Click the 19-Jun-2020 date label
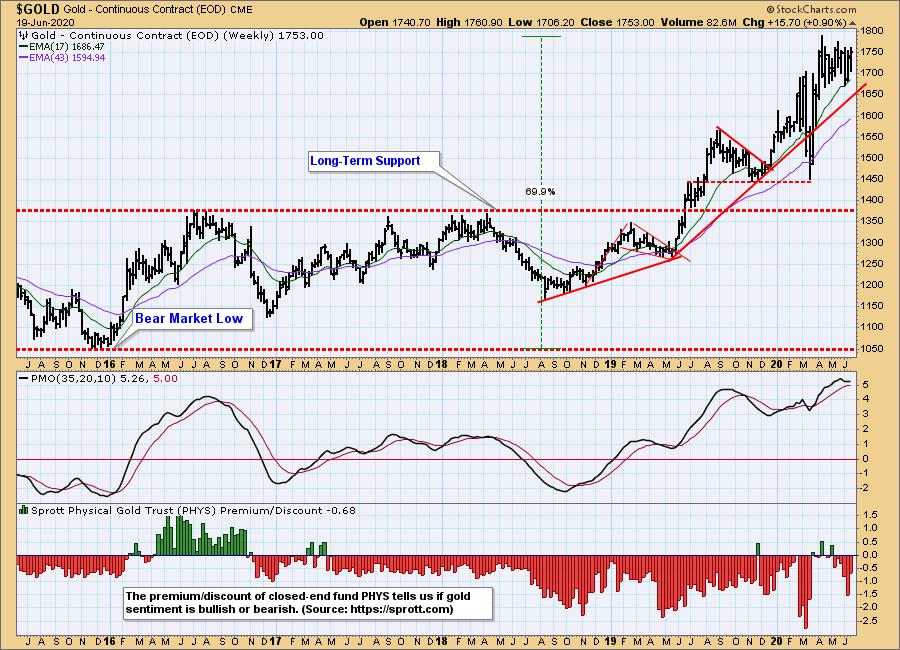This screenshot has width=900, height=650. (44, 22)
